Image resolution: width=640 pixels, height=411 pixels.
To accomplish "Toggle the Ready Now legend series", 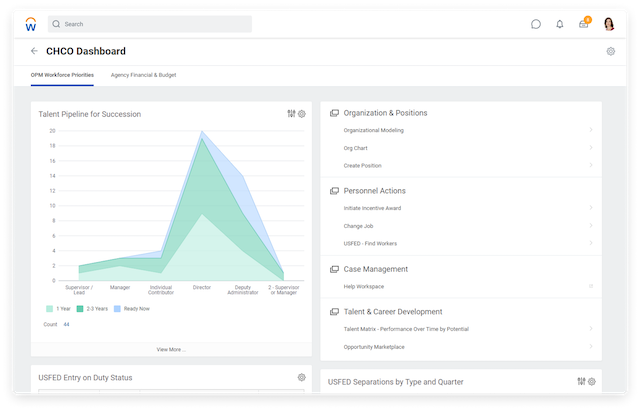I will pyautogui.click(x=130, y=308).
